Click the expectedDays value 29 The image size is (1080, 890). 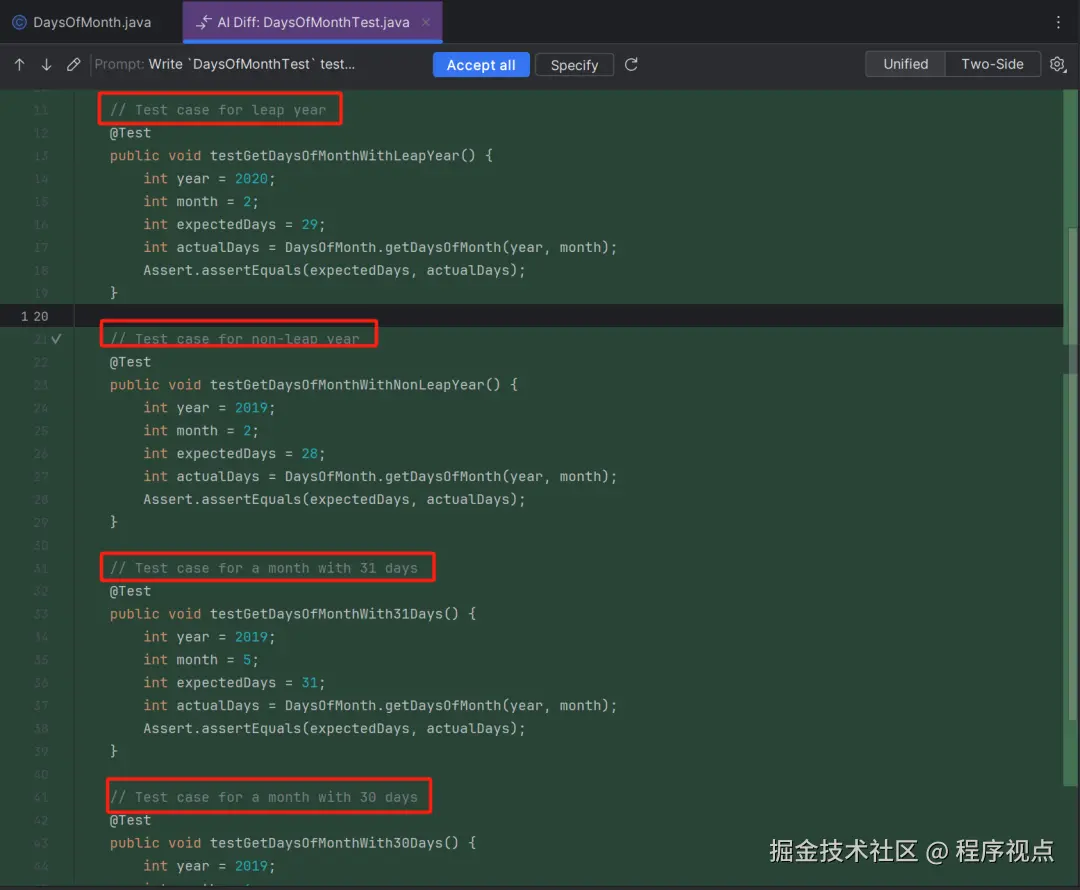(309, 225)
